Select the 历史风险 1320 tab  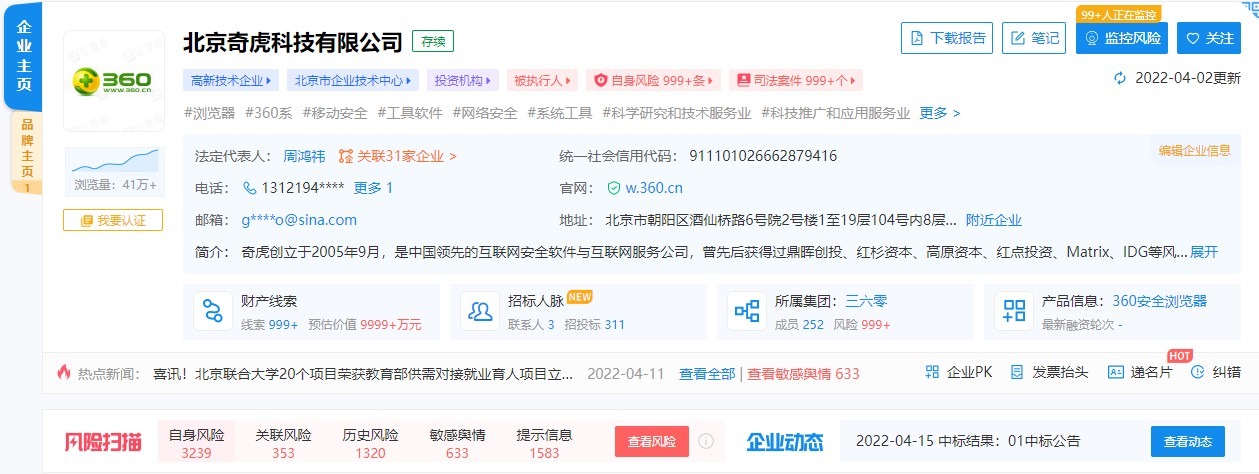pos(370,443)
